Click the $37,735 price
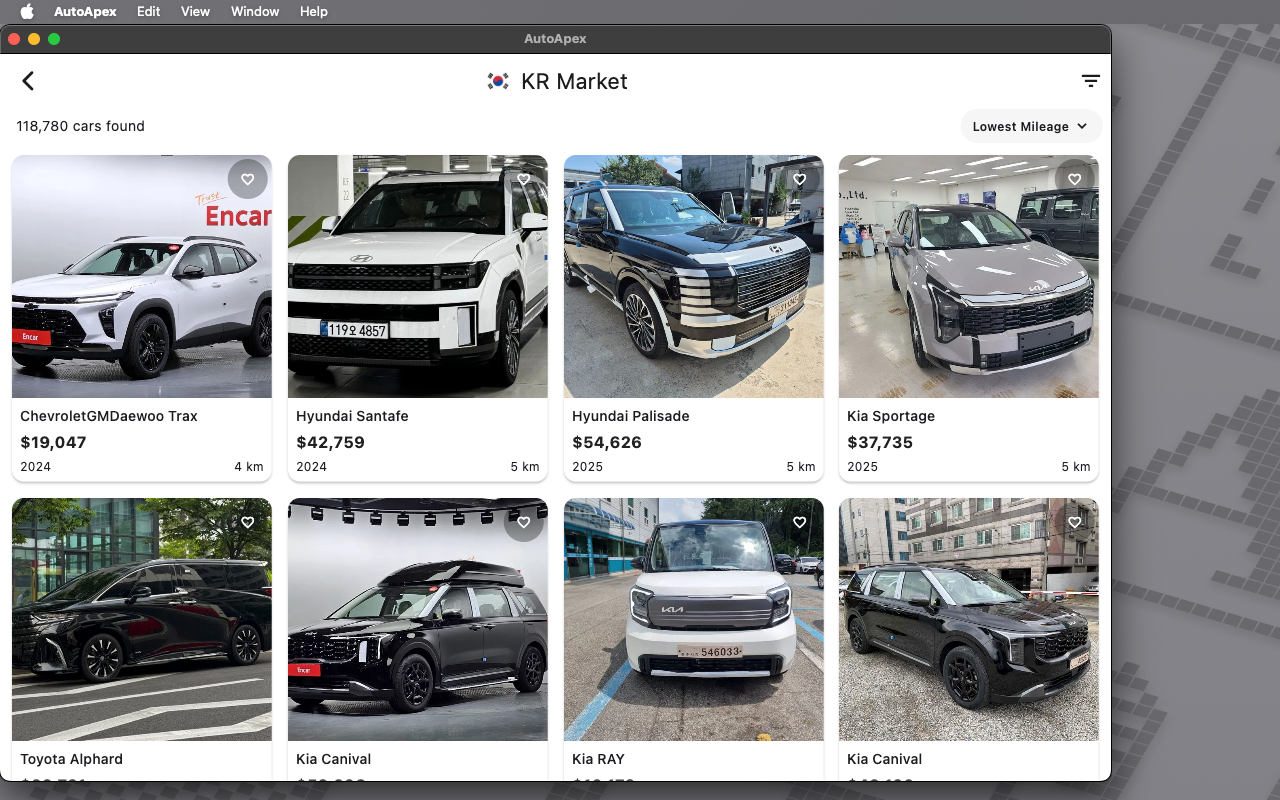 tap(880, 442)
